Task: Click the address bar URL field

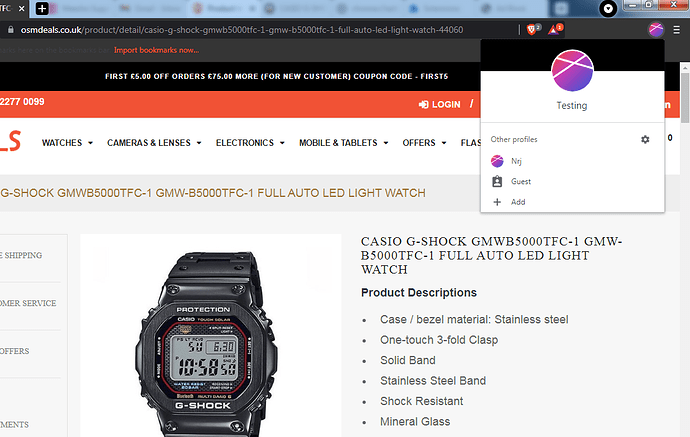Action: point(262,30)
